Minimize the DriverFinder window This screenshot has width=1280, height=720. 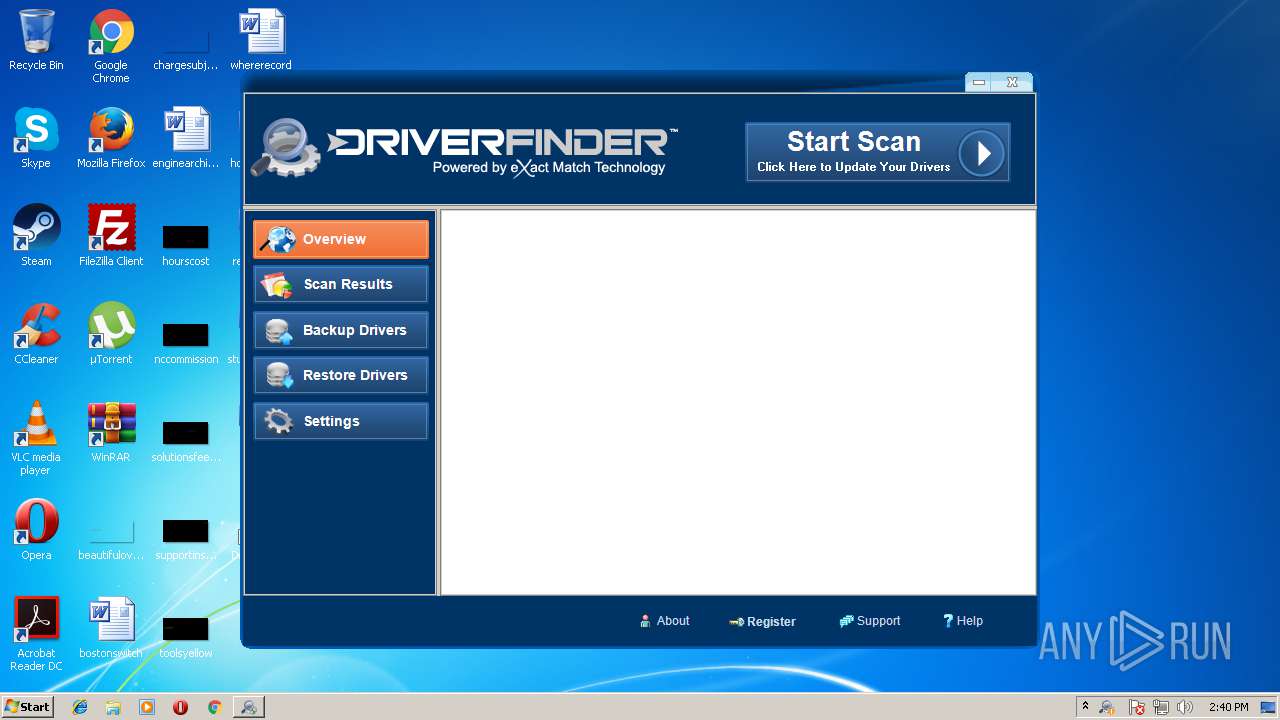(979, 83)
